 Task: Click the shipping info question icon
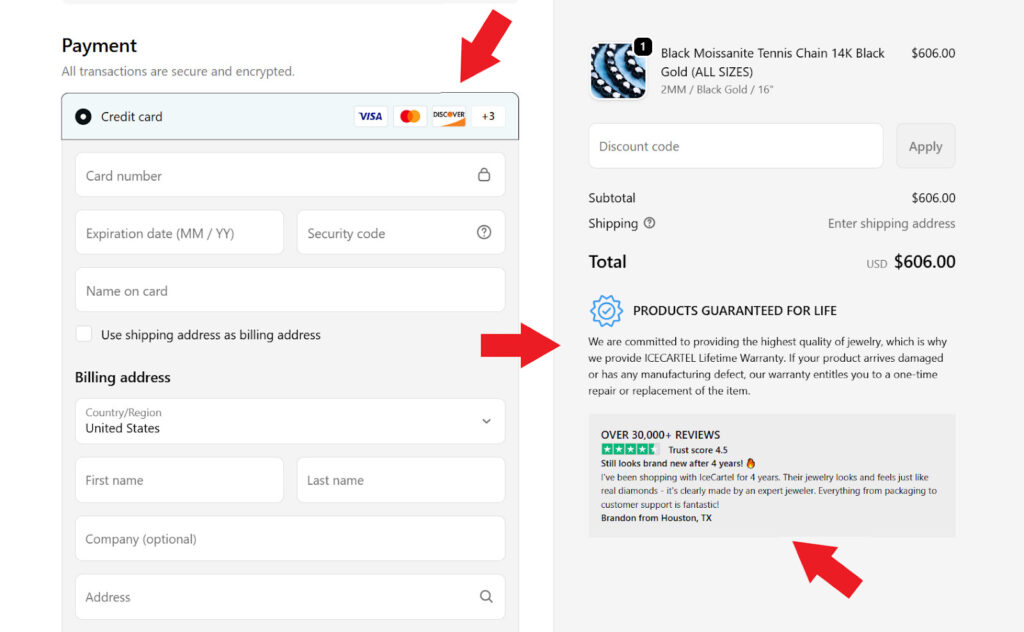[650, 224]
